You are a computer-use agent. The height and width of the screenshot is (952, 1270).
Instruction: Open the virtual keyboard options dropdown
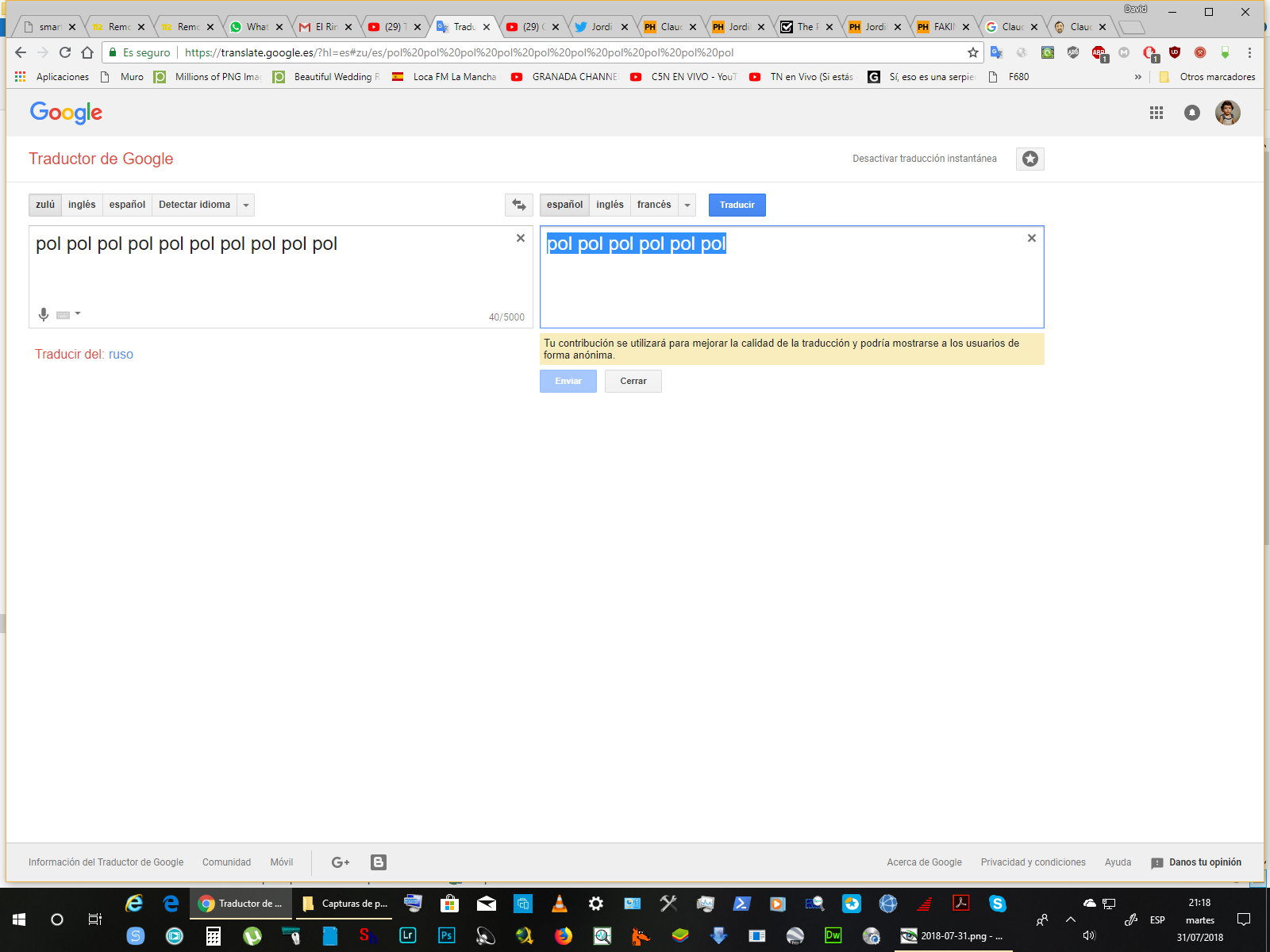pos(78,314)
